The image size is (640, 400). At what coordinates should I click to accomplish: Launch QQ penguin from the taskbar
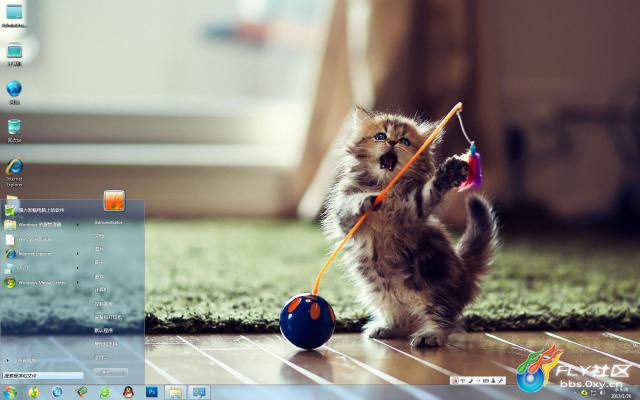pyautogui.click(x=128, y=392)
